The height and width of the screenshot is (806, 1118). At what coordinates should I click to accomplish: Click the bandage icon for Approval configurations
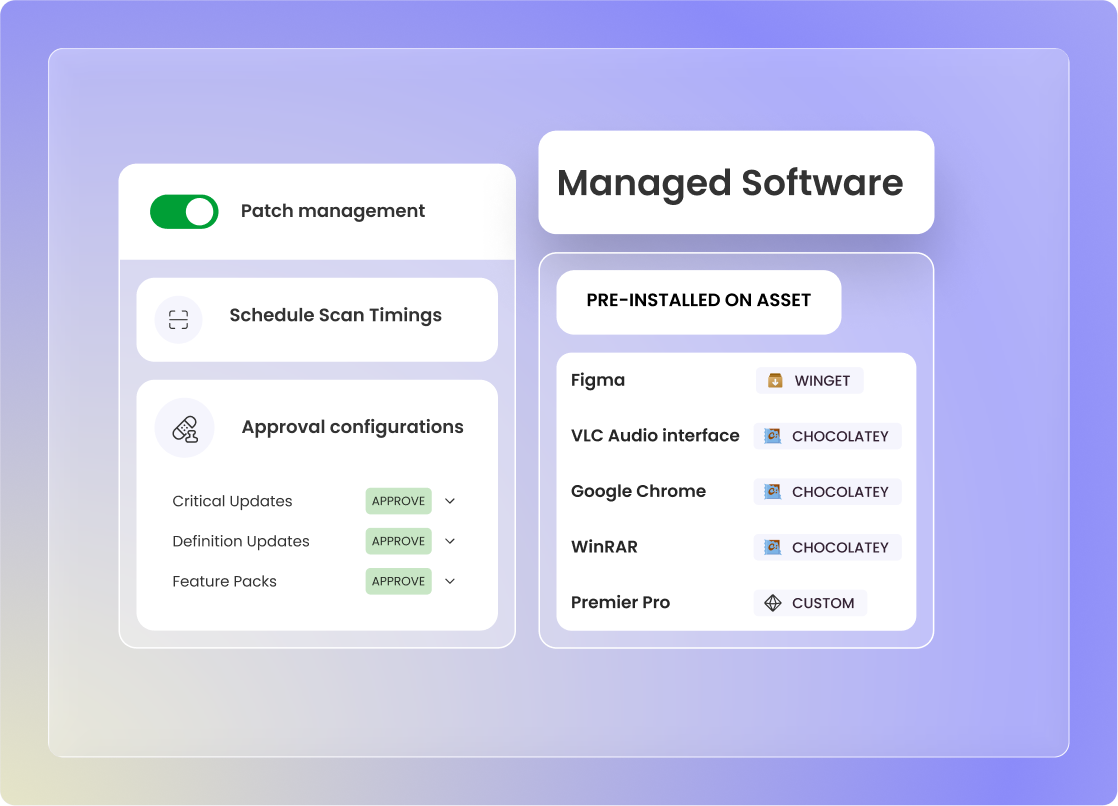tap(185, 428)
